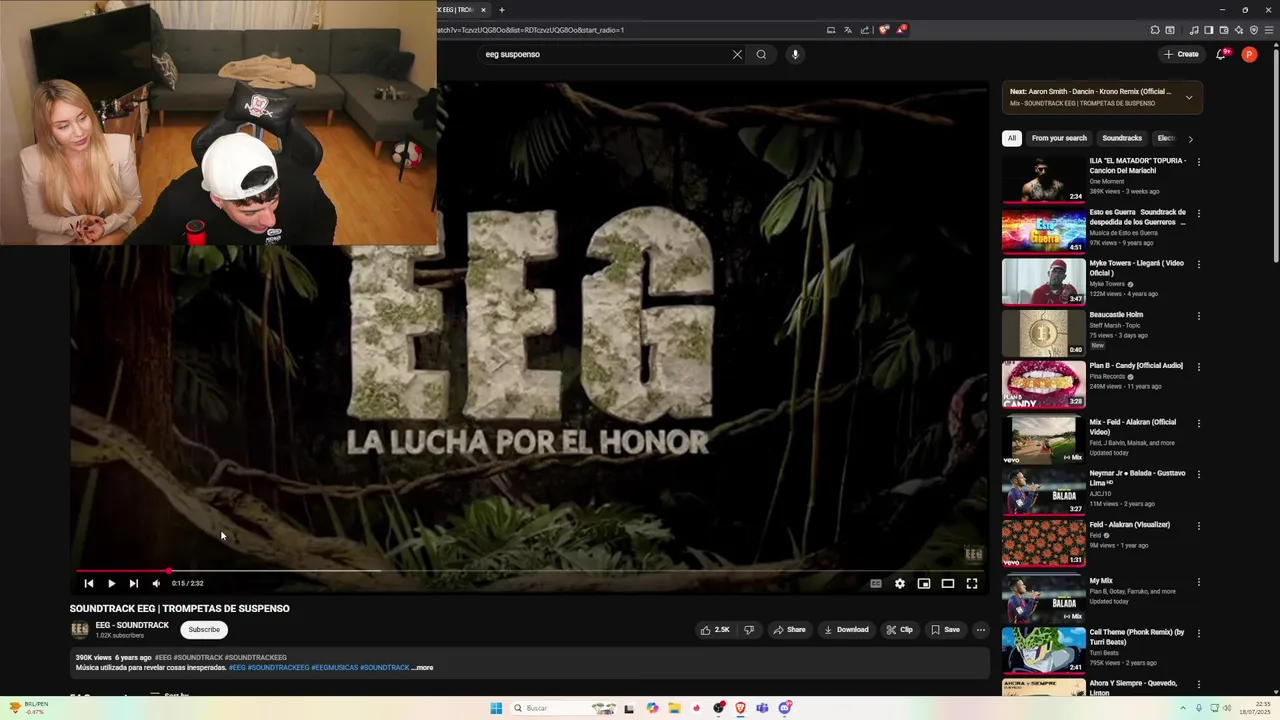Clear the search field with the X
Image resolution: width=1280 pixels, height=720 pixels.
point(737,54)
